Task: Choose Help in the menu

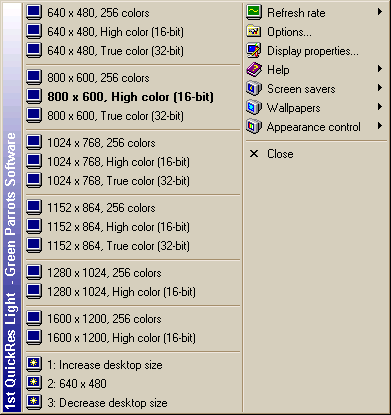Action: click(316, 70)
